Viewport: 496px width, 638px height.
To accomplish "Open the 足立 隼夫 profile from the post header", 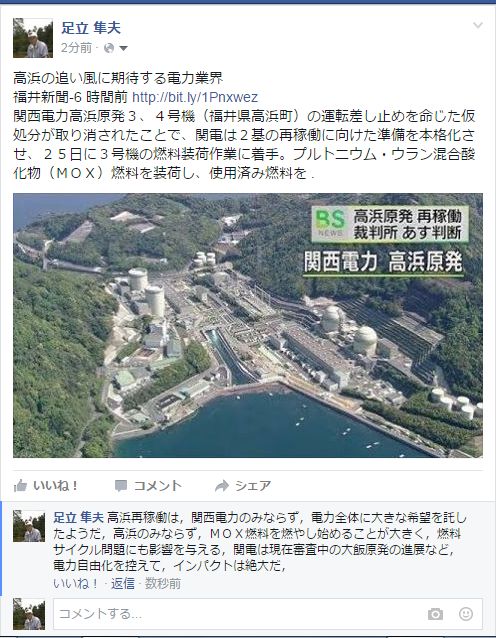I will tap(91, 28).
